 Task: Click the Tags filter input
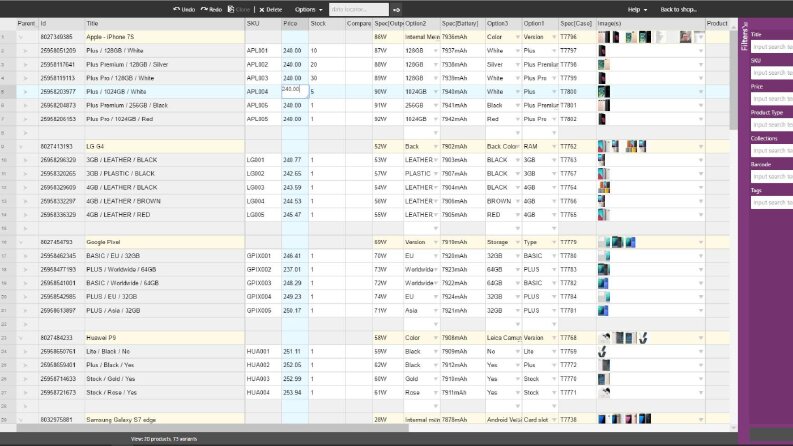pyautogui.click(x=772, y=202)
